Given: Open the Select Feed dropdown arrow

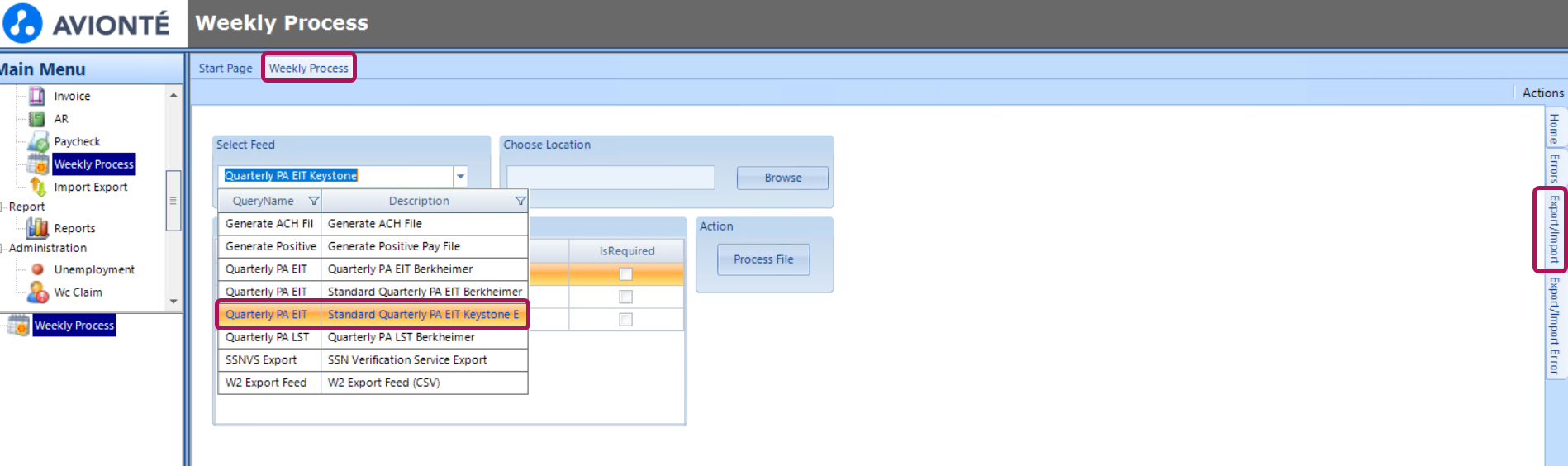Looking at the screenshot, I should coord(460,176).
